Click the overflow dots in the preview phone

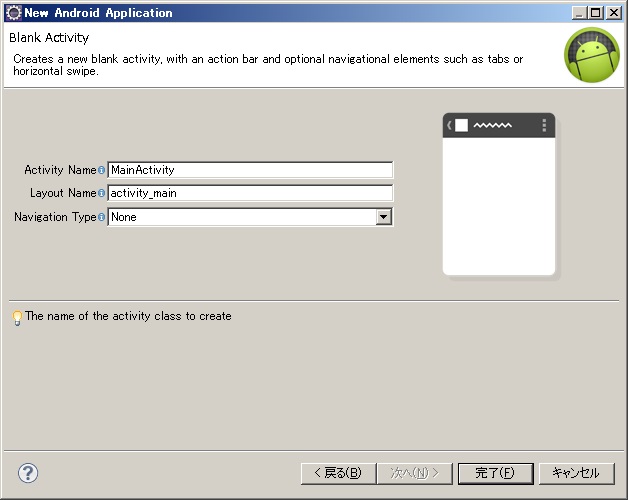pyautogui.click(x=544, y=125)
